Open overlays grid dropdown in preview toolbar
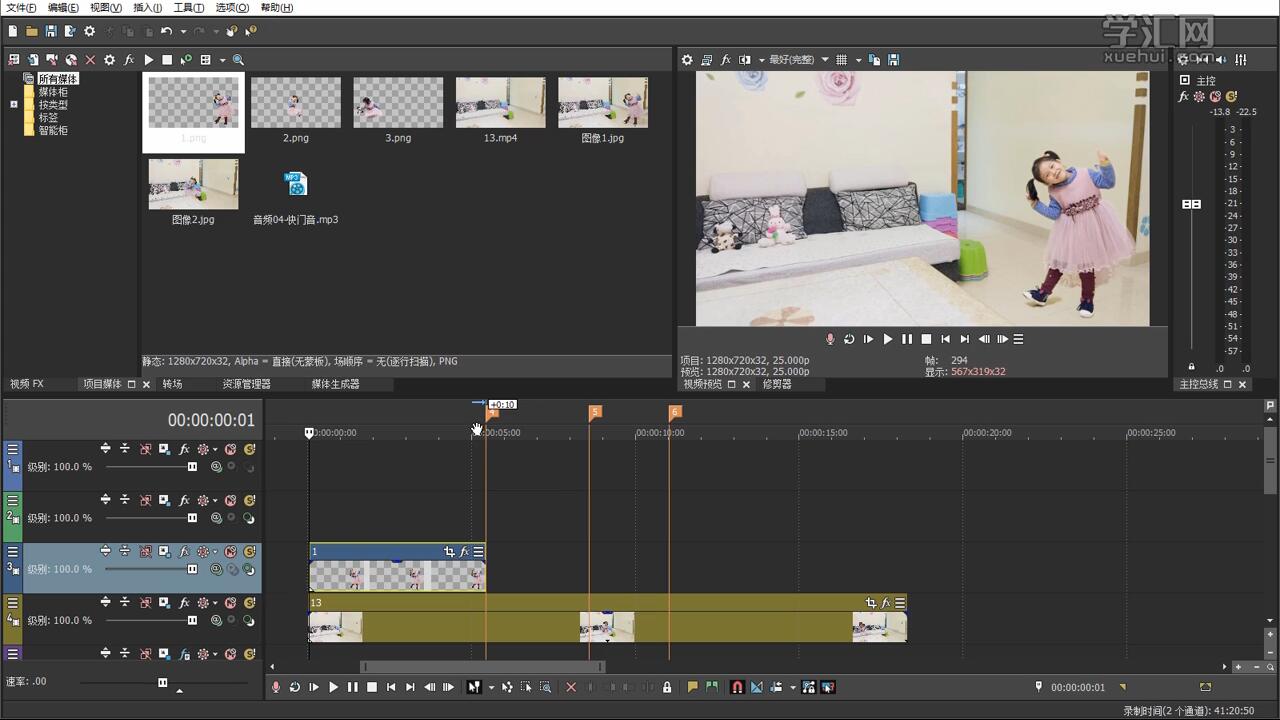Viewport: 1280px width, 720px height. (x=857, y=60)
